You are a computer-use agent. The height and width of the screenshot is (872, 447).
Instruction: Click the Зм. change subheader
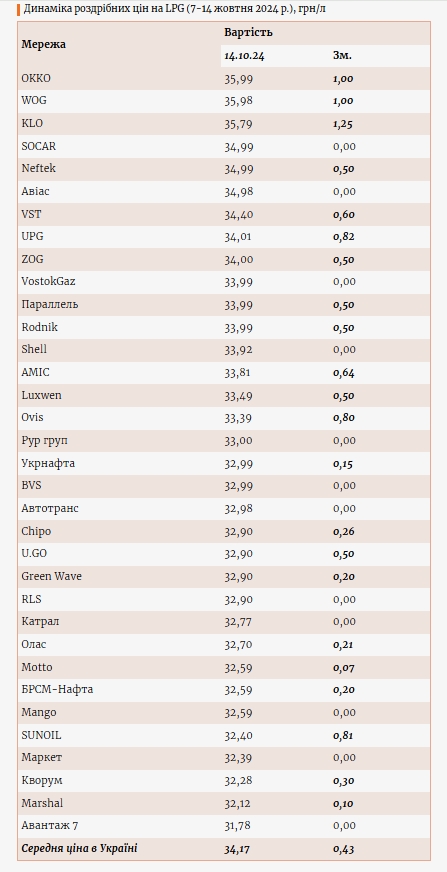pyautogui.click(x=342, y=56)
